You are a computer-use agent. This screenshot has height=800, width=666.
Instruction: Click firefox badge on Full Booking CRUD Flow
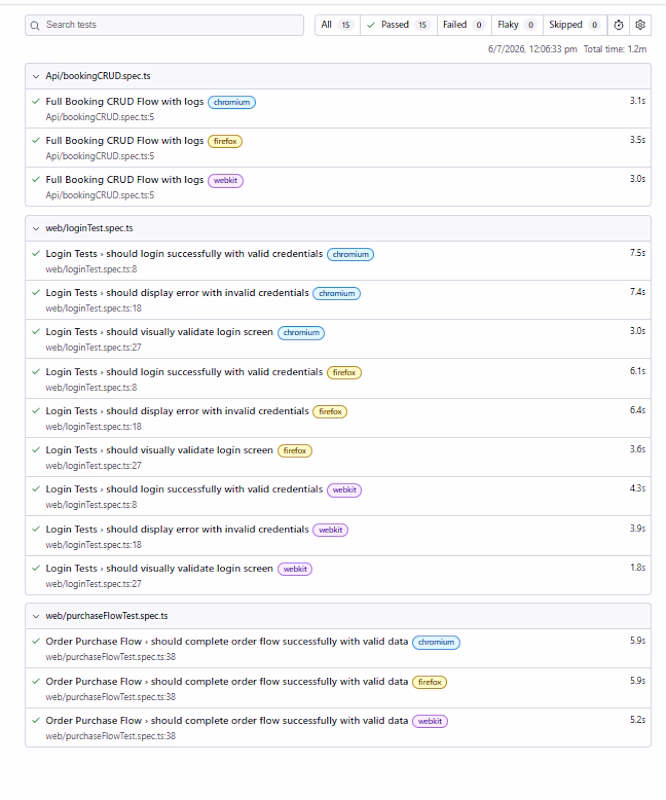point(225,141)
